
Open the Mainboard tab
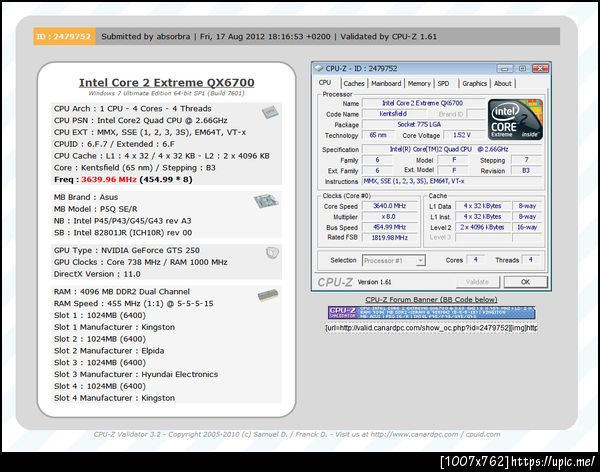(386, 83)
